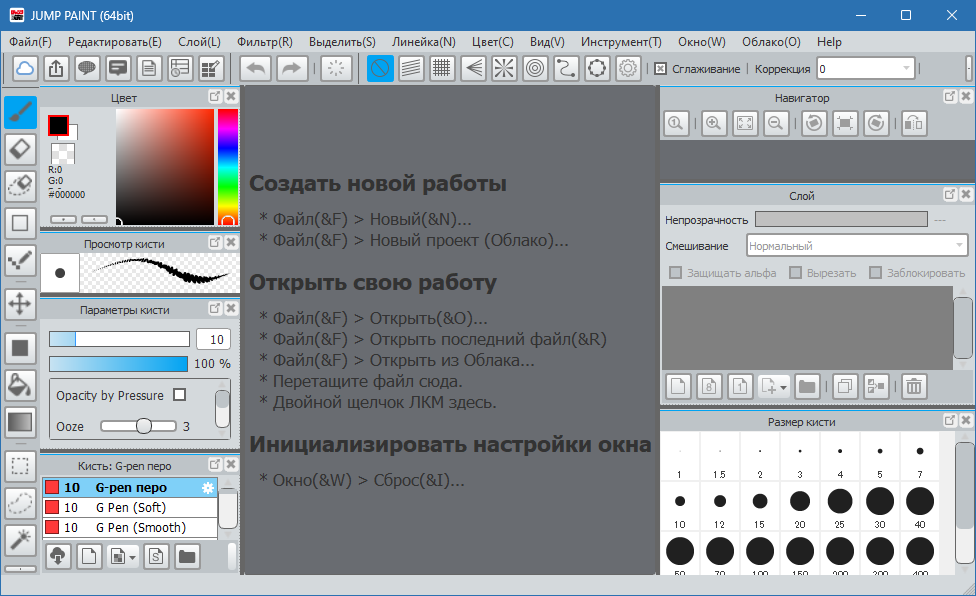Open the Облако(O) menu
Viewport: 976px width, 596px height.
pos(771,42)
